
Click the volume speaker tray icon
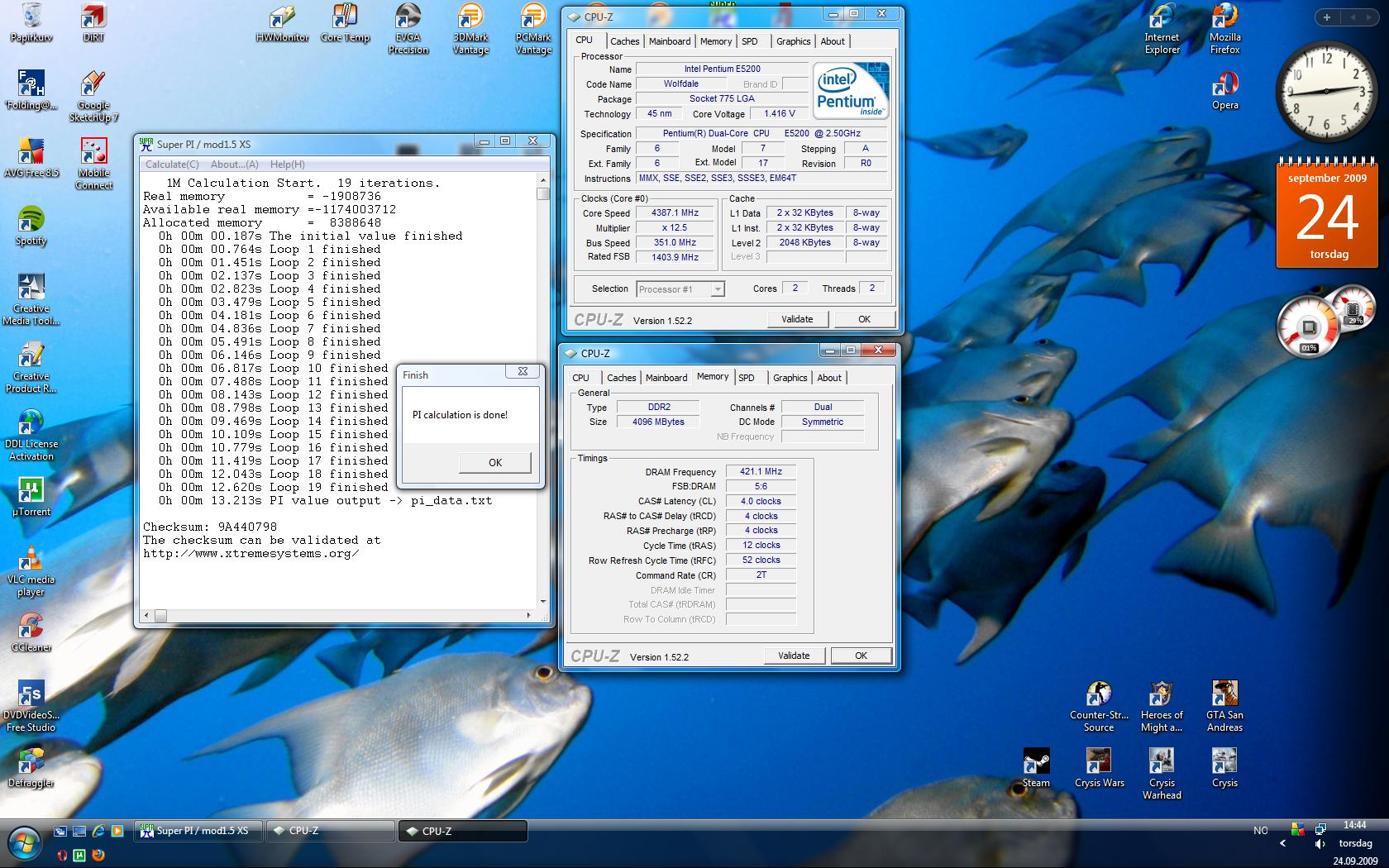pyautogui.click(x=1320, y=844)
